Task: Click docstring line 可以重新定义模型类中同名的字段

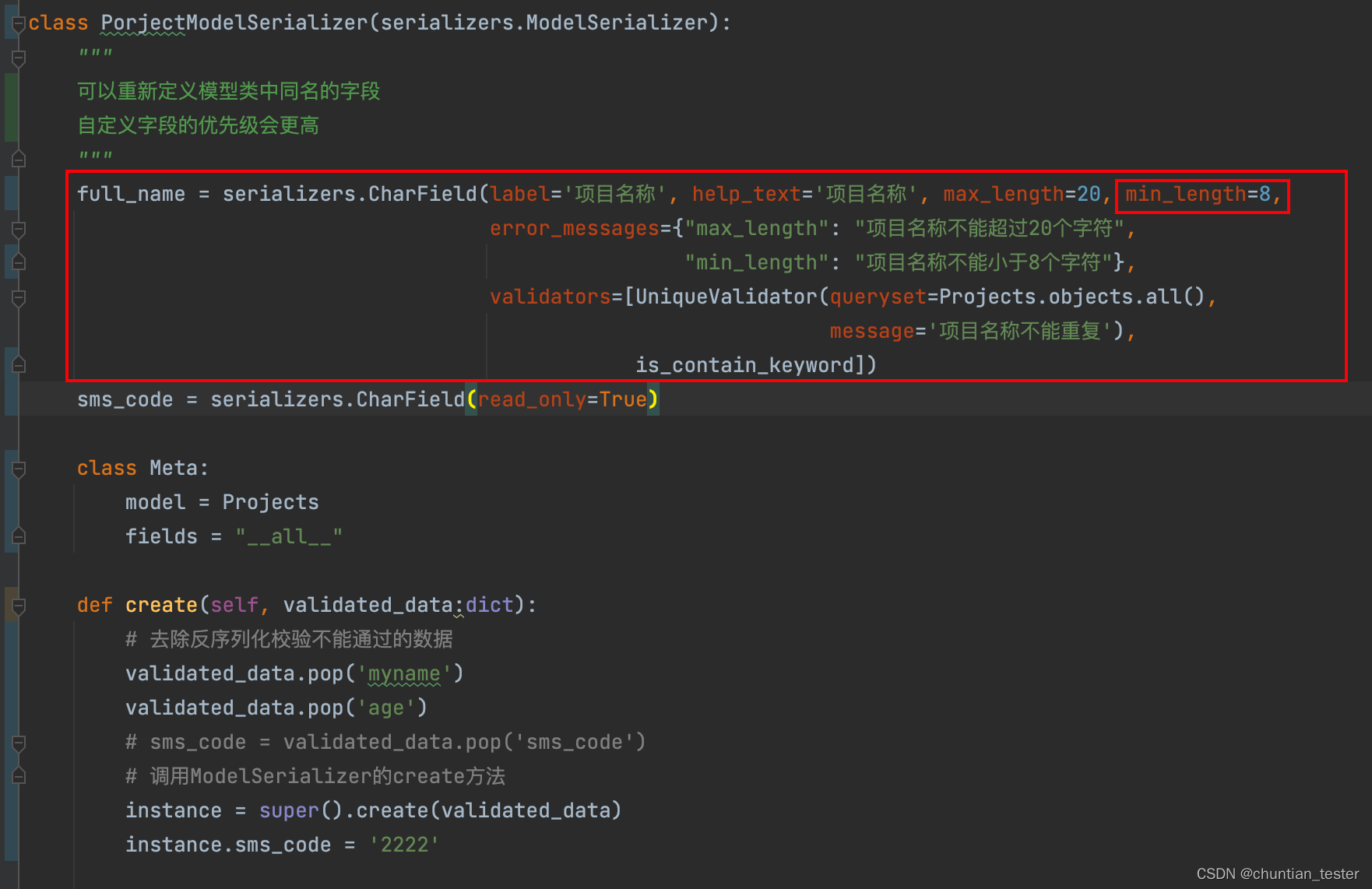Action: [x=228, y=91]
